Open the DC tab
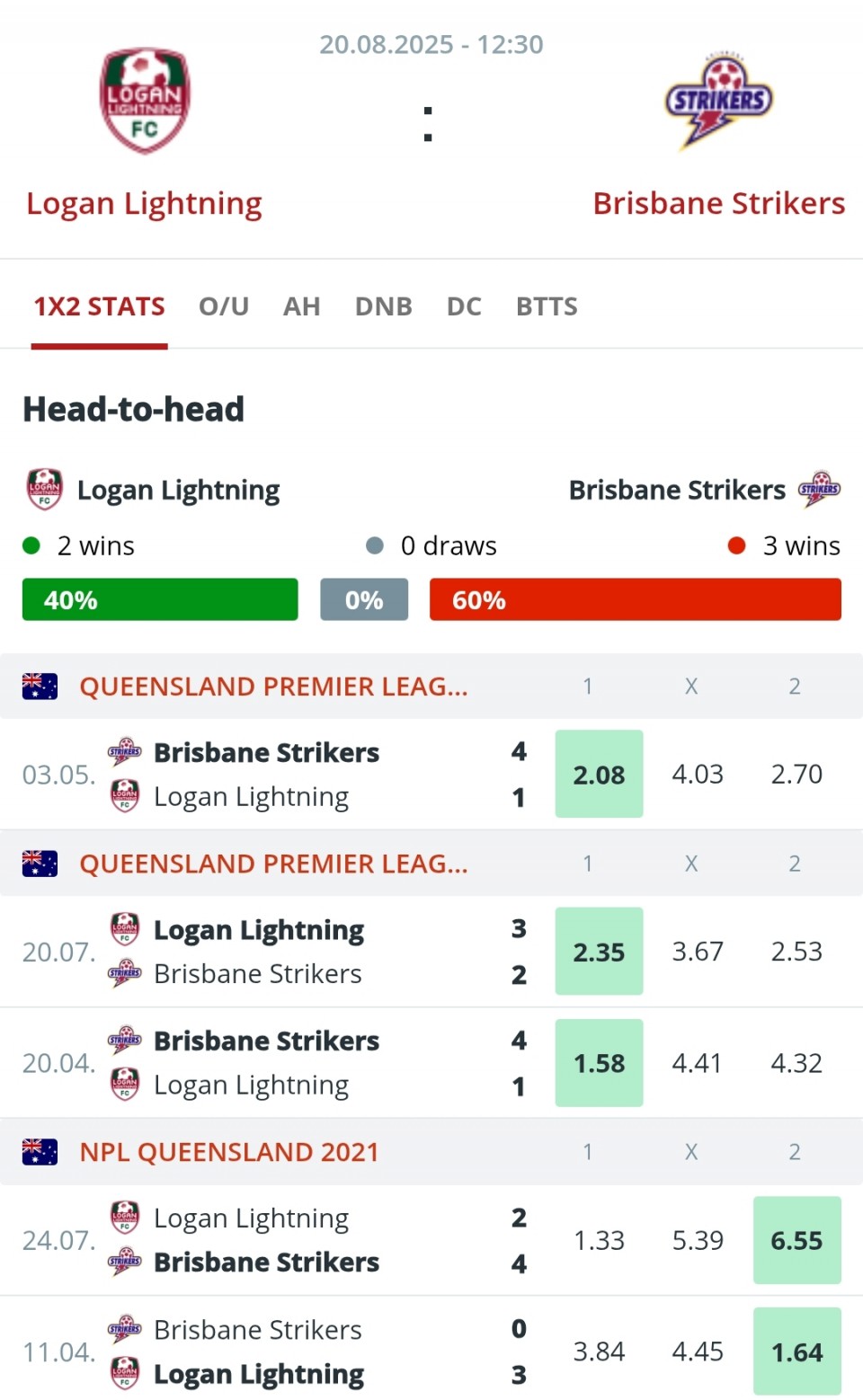863x1400 pixels. (464, 306)
